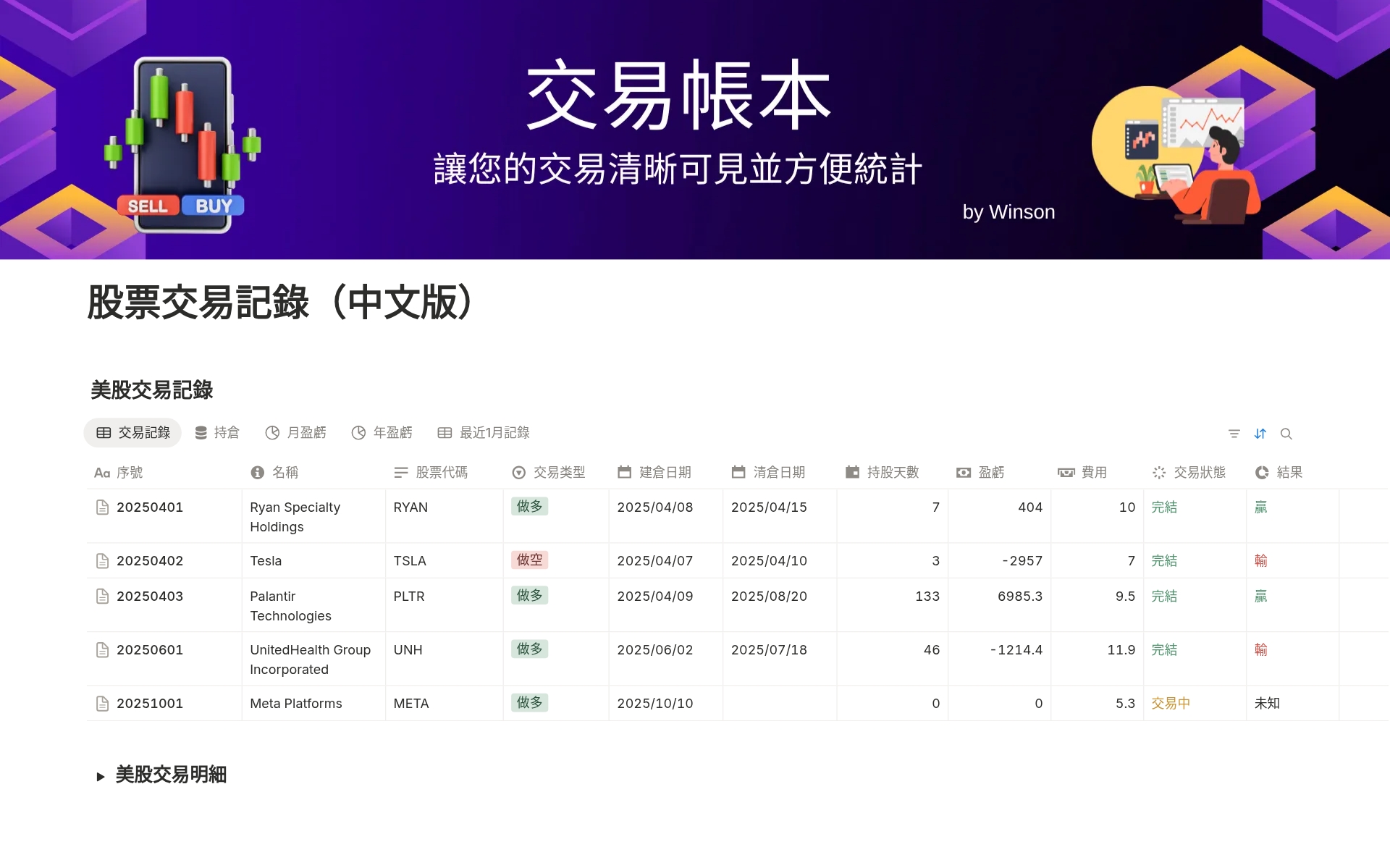This screenshot has width=1390, height=868.
Task: Click the search magnifier icon
Action: tap(1286, 434)
